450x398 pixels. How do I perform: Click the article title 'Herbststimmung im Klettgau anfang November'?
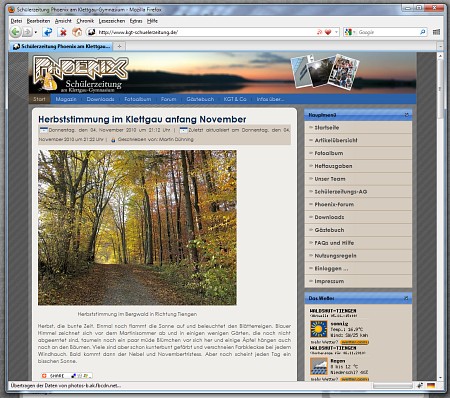pos(142,119)
